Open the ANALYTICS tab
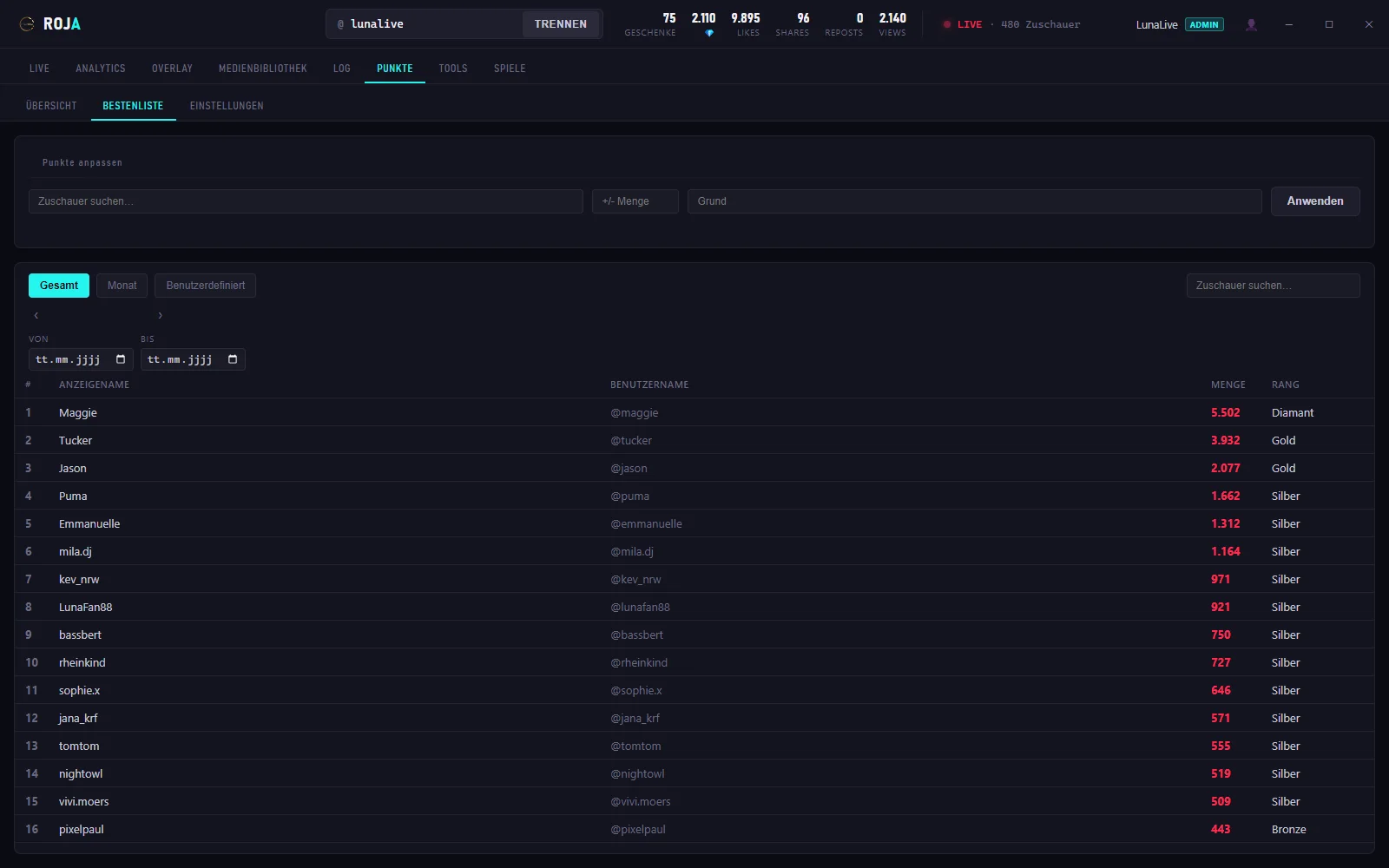Image resolution: width=1389 pixels, height=868 pixels. click(x=101, y=69)
